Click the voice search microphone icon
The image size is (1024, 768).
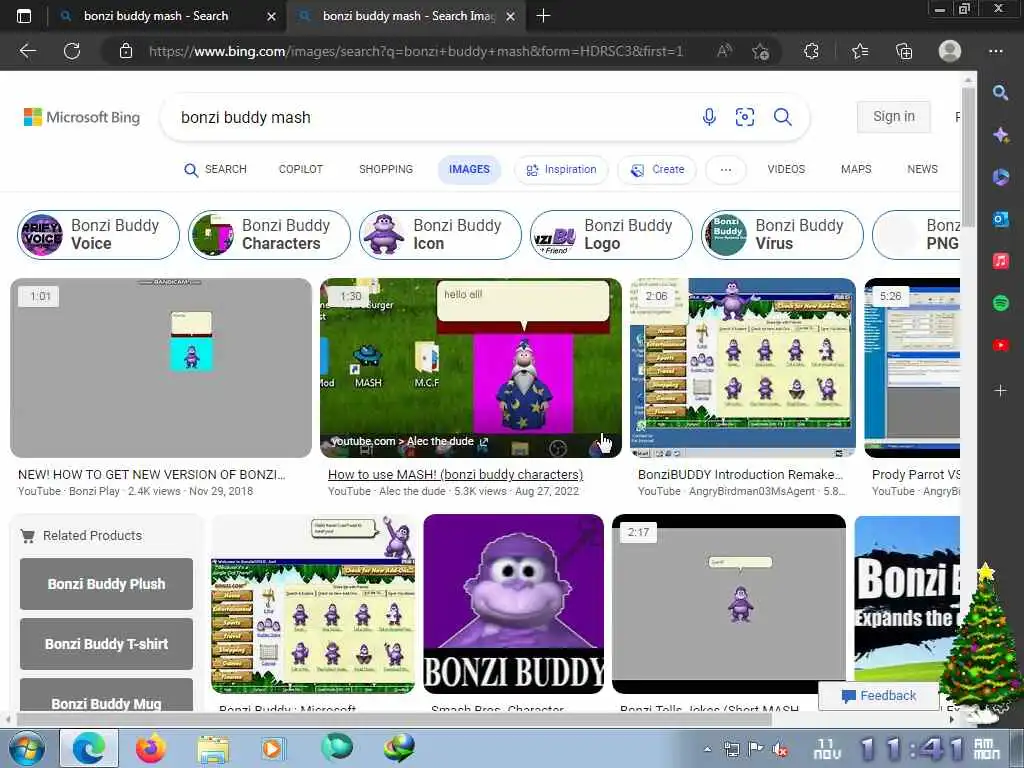click(x=709, y=117)
